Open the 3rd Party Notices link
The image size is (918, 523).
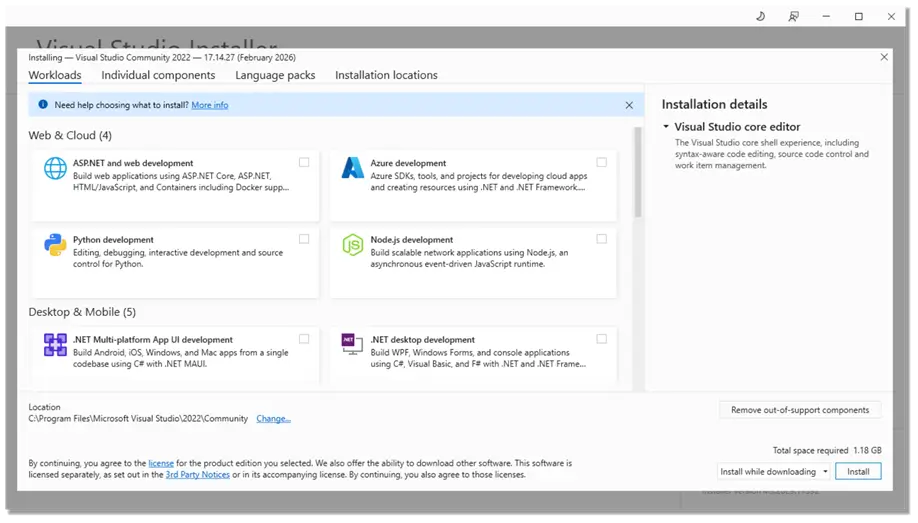pos(197,475)
